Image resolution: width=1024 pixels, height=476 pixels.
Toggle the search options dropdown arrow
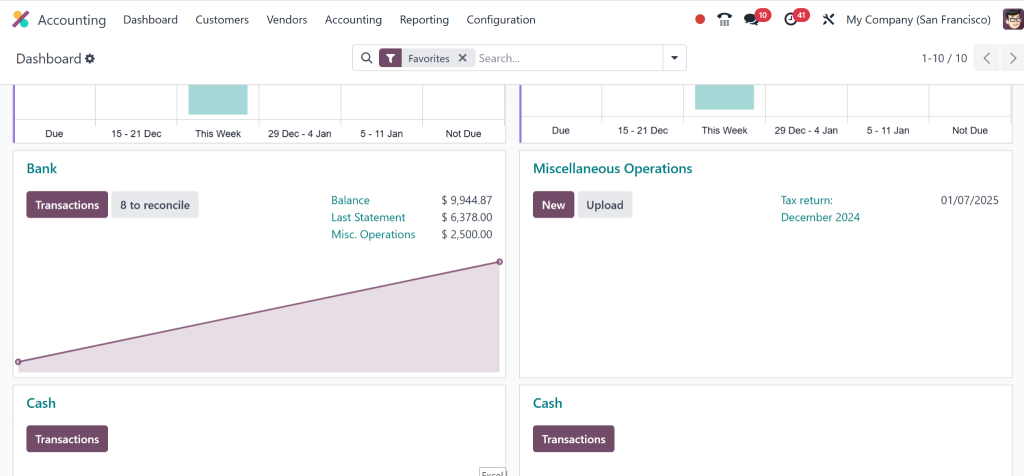click(675, 58)
